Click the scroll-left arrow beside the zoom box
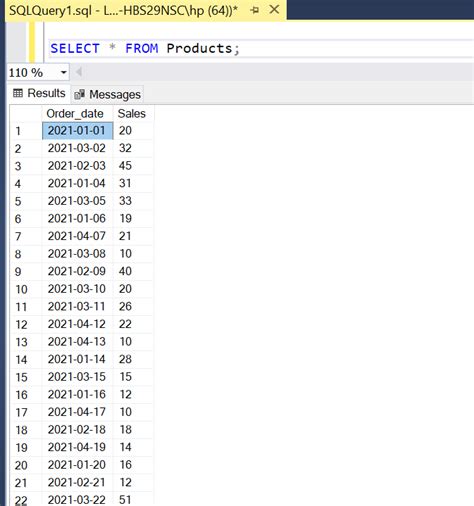 [79, 72]
